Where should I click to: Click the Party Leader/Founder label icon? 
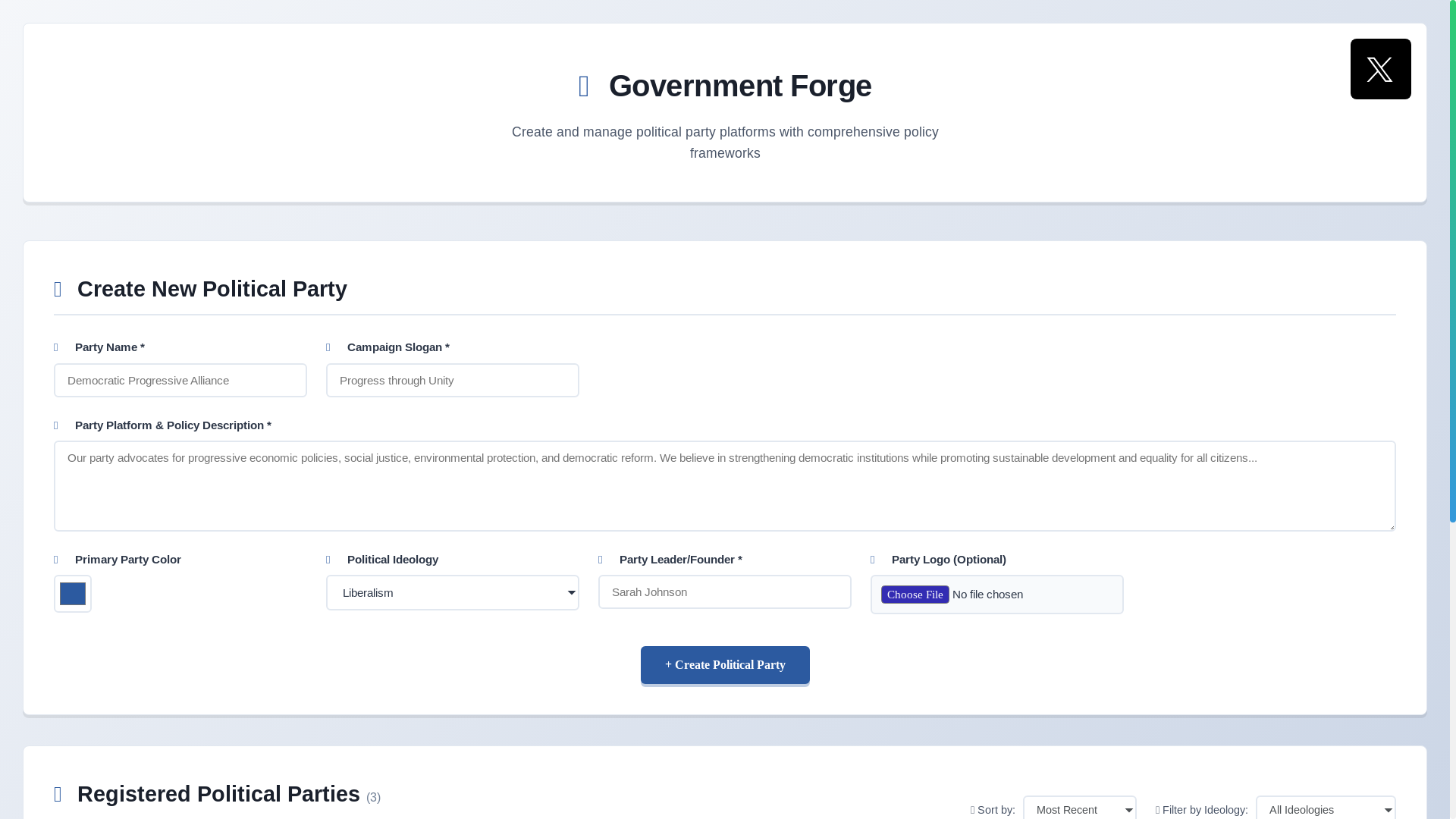pos(601,560)
